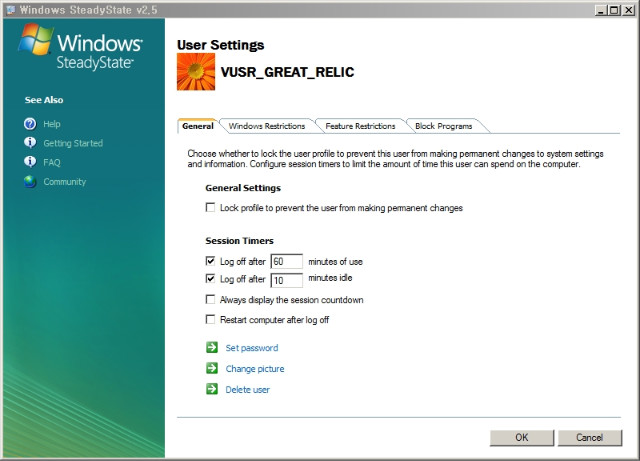This screenshot has width=640, height=461.
Task: Uncheck Log off after minutes idle
Action: (x=210, y=279)
